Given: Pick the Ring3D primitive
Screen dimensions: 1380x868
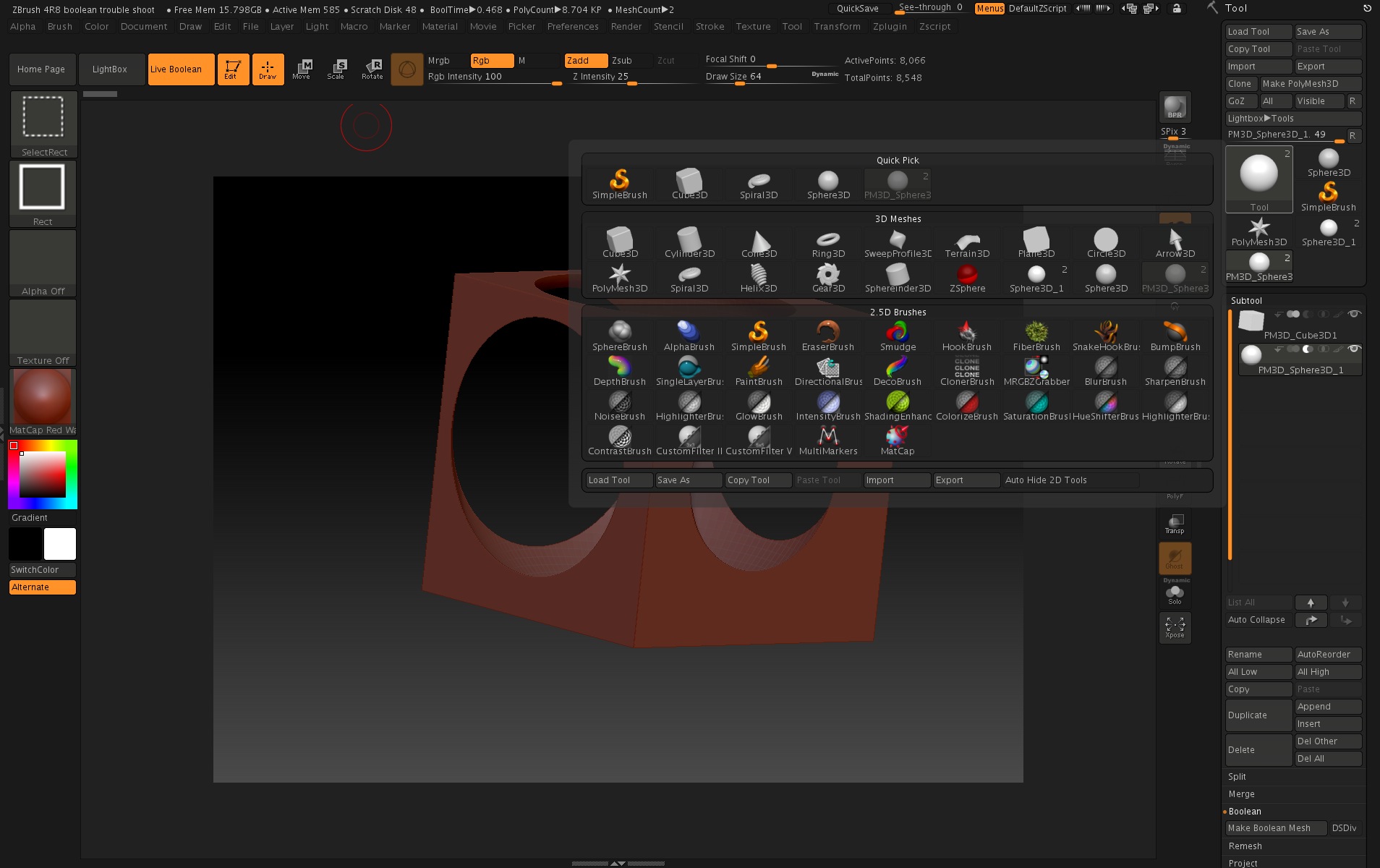Looking at the screenshot, I should tap(828, 243).
